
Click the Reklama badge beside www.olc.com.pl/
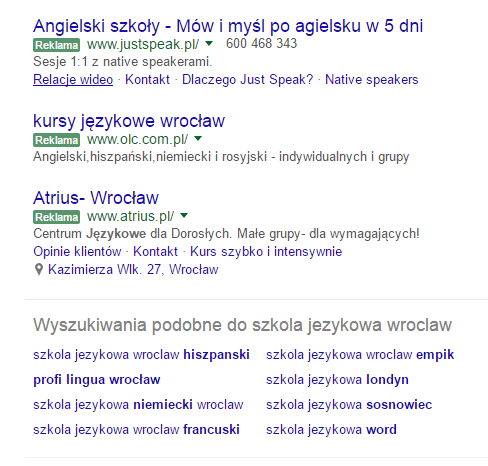(x=56, y=140)
